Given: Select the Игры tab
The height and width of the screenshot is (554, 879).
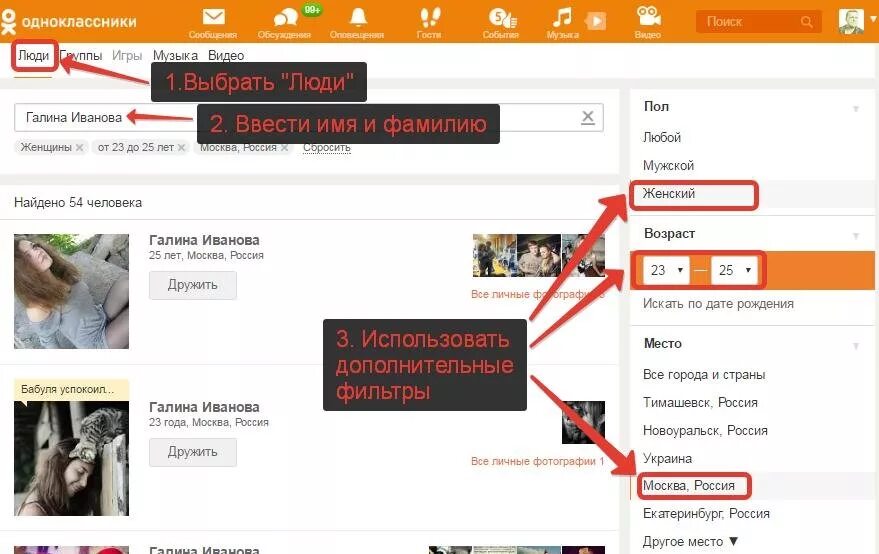Looking at the screenshot, I should [x=127, y=56].
